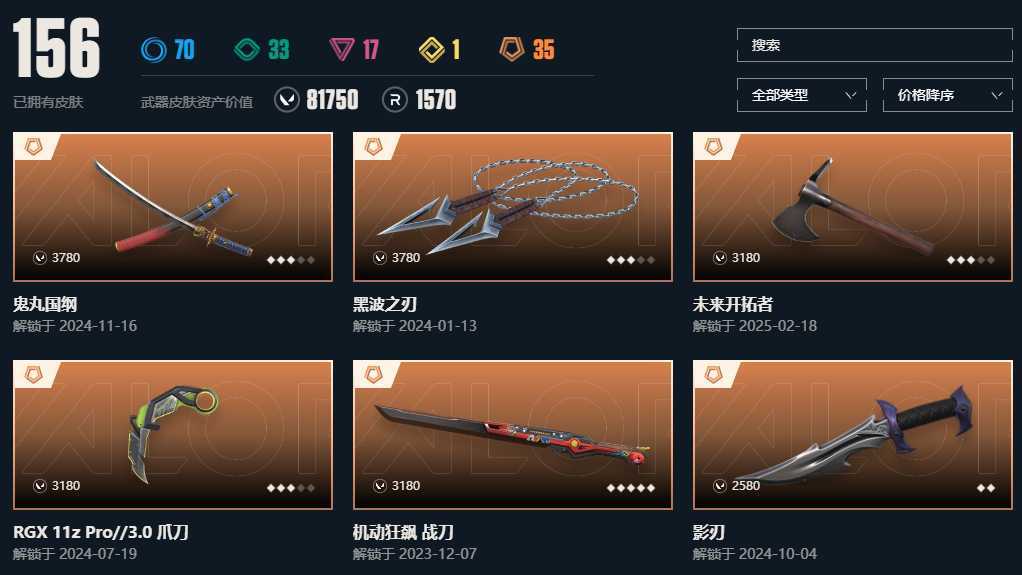Screen dimensions: 1022x575
Task: Click the green Deluxe tier icon
Action: coord(247,50)
